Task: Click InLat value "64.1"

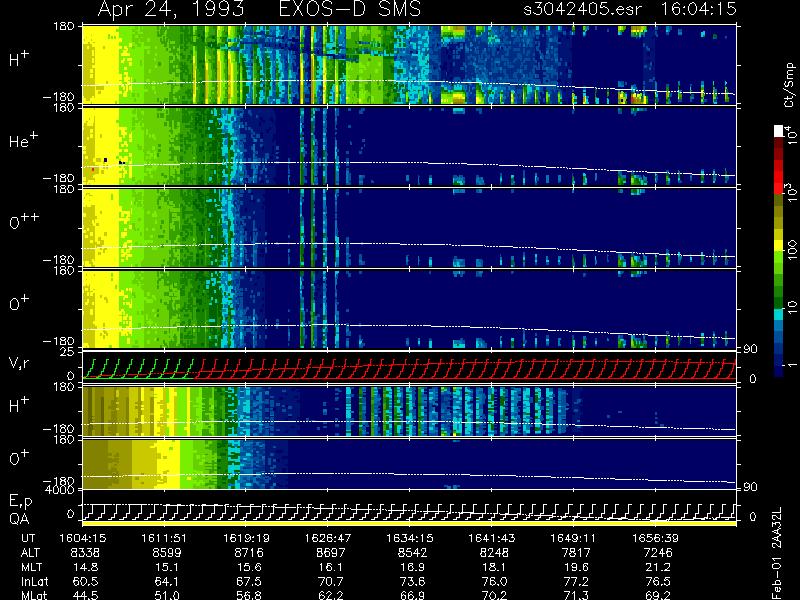Action: point(167,581)
